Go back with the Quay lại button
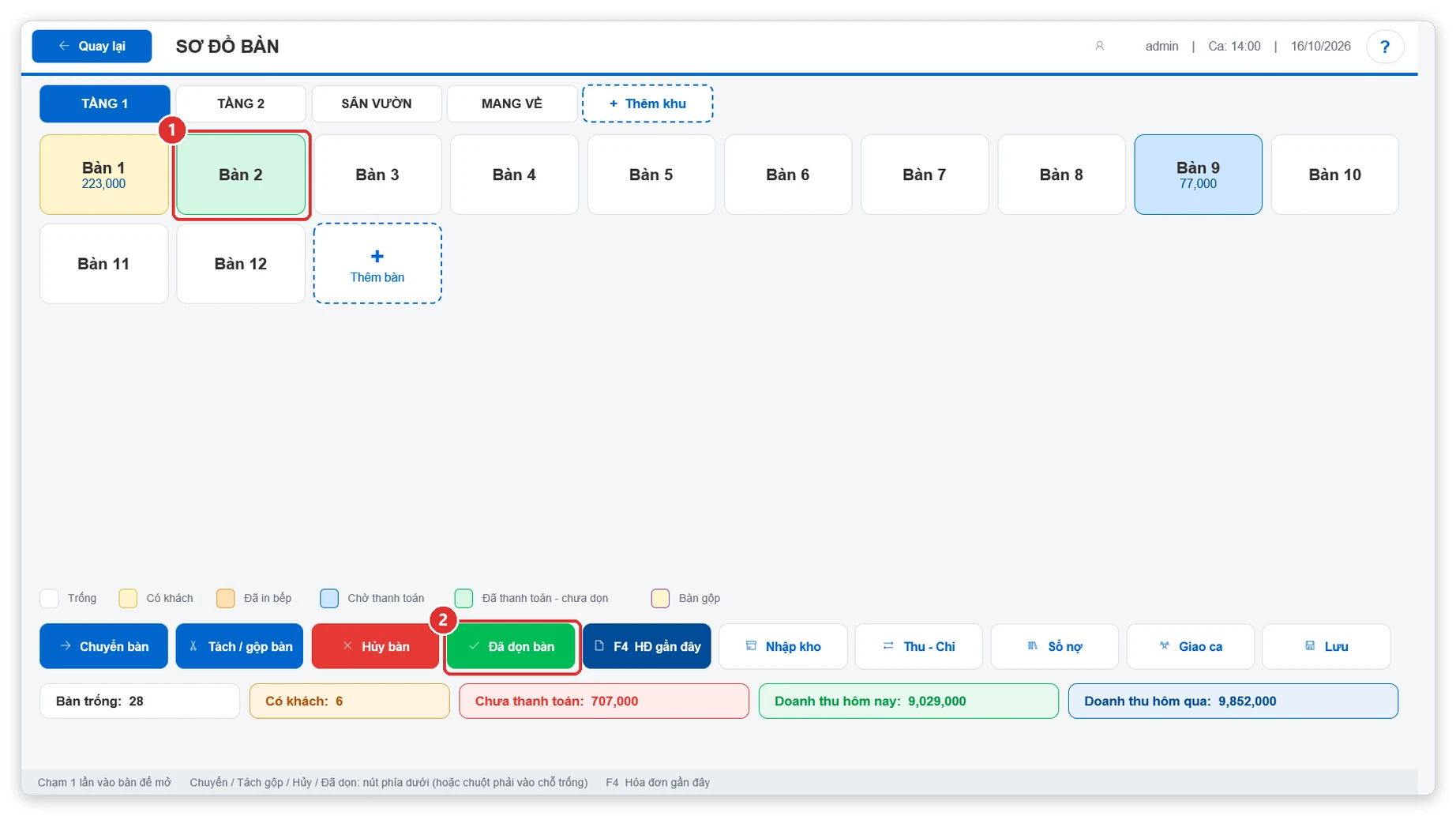Viewport: 1456px width, 816px height. (92, 47)
